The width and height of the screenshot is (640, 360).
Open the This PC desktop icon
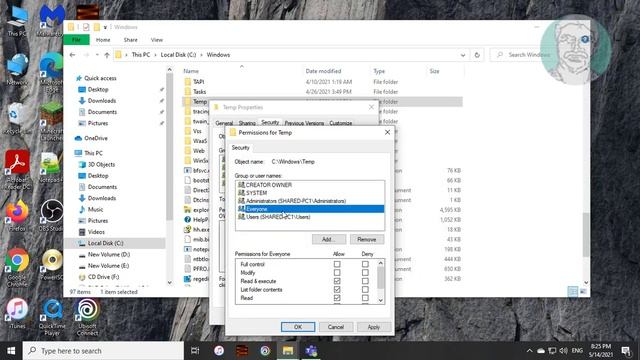click(x=17, y=21)
